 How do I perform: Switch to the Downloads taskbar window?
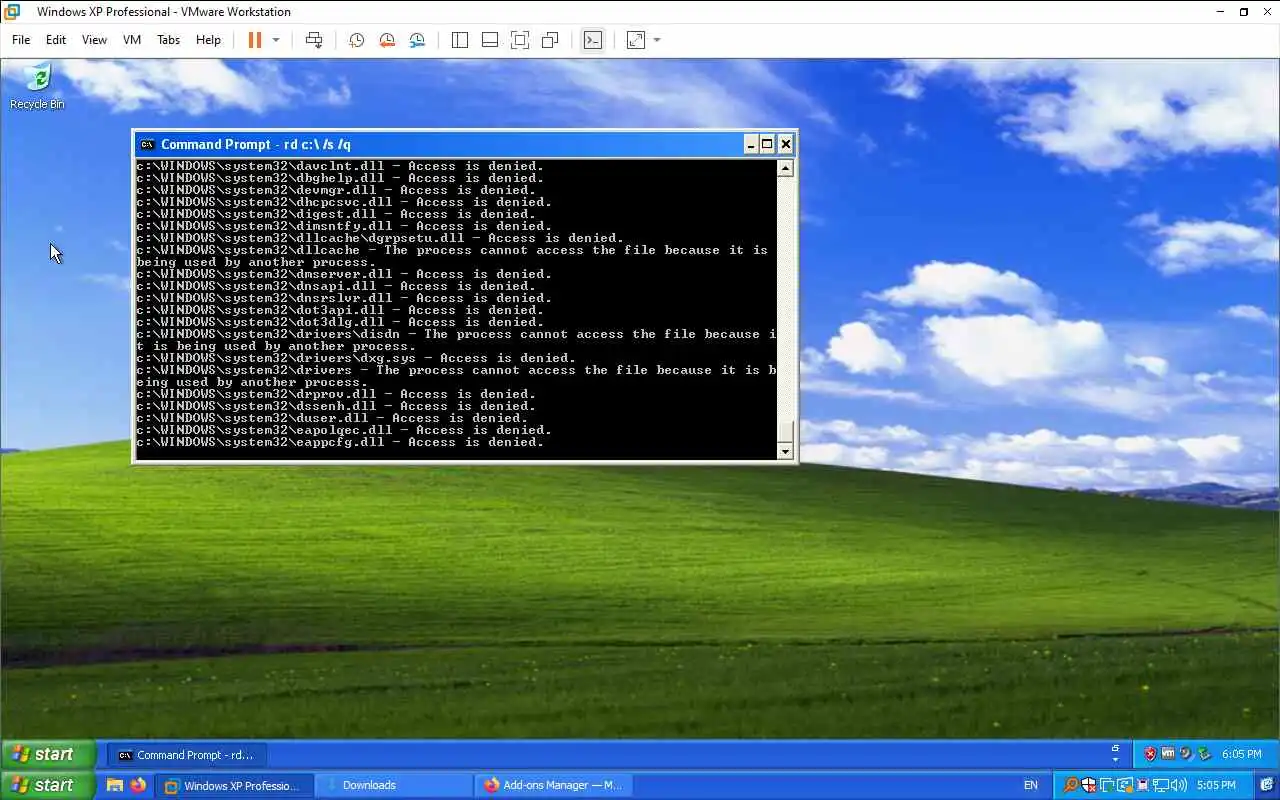click(x=394, y=785)
